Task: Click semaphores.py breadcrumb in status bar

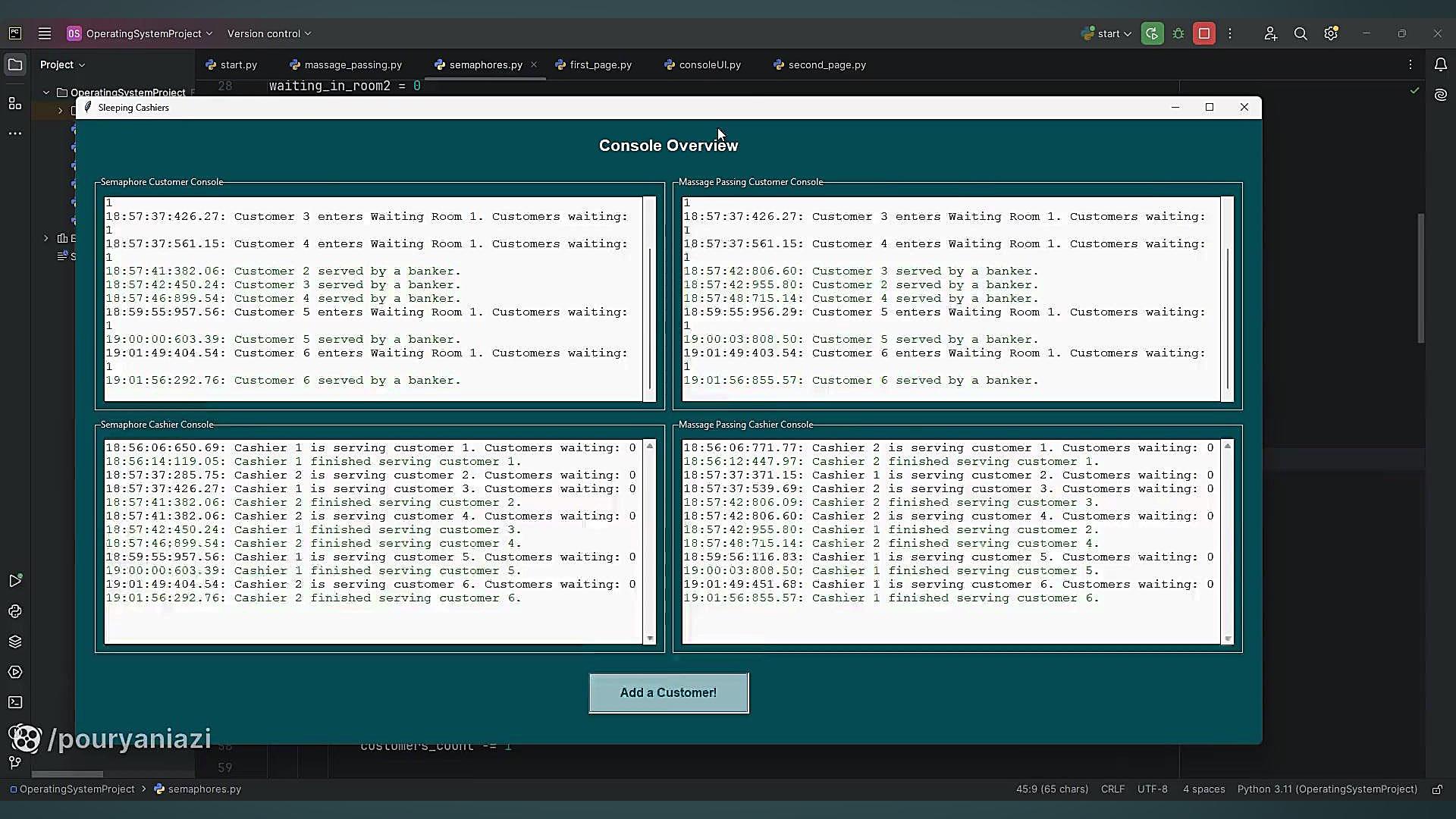Action: (198, 789)
